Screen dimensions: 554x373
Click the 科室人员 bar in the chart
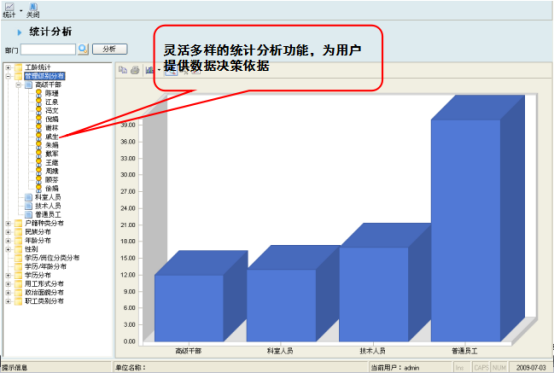click(281, 305)
